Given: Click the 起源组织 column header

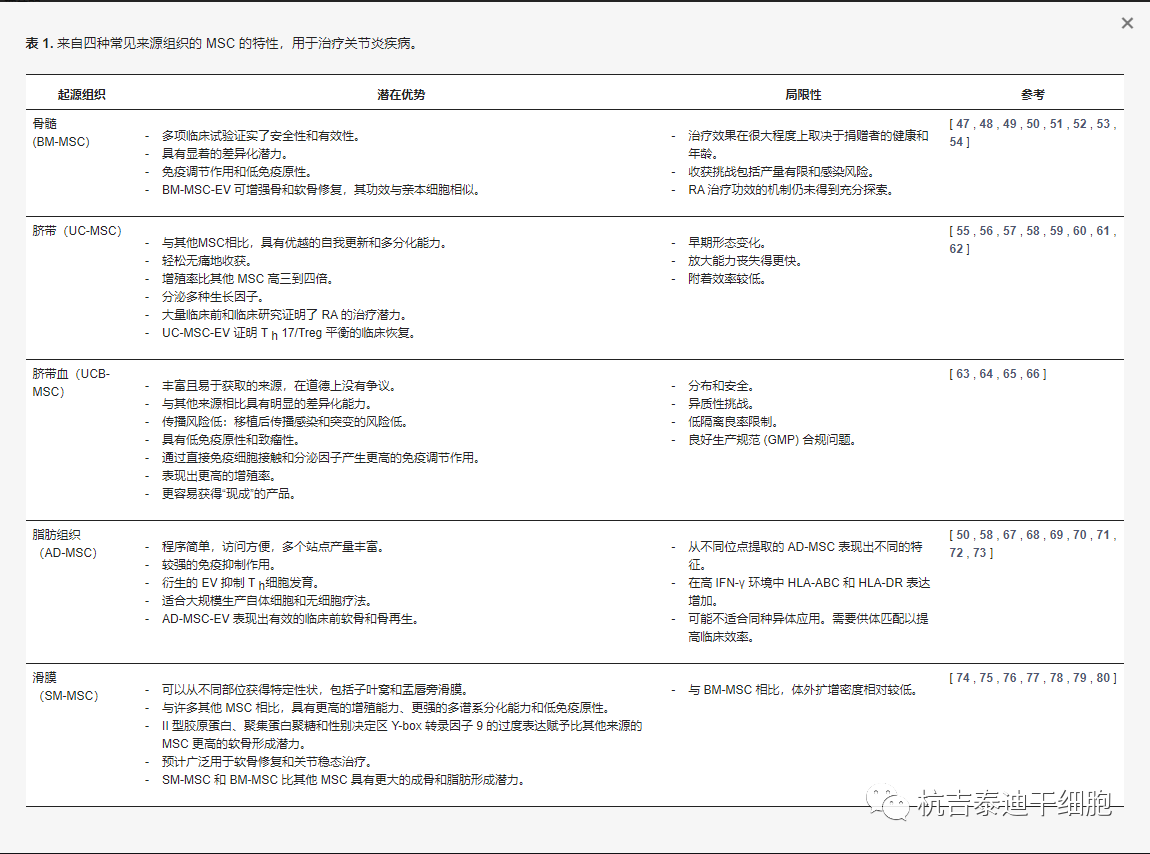Looking at the screenshot, I should [x=81, y=94].
